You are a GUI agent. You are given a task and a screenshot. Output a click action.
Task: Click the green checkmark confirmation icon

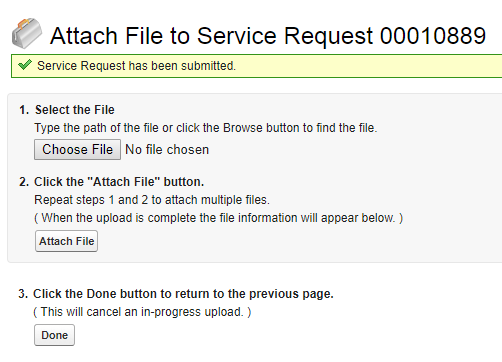click(x=25, y=65)
